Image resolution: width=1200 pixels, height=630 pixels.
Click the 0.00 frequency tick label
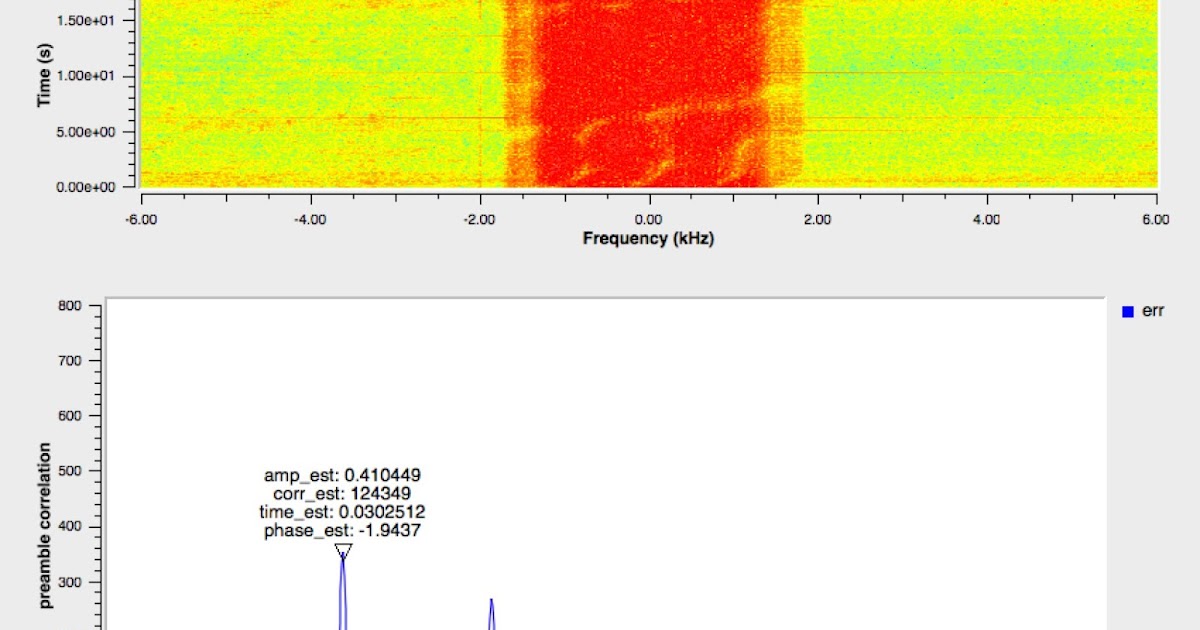point(649,219)
